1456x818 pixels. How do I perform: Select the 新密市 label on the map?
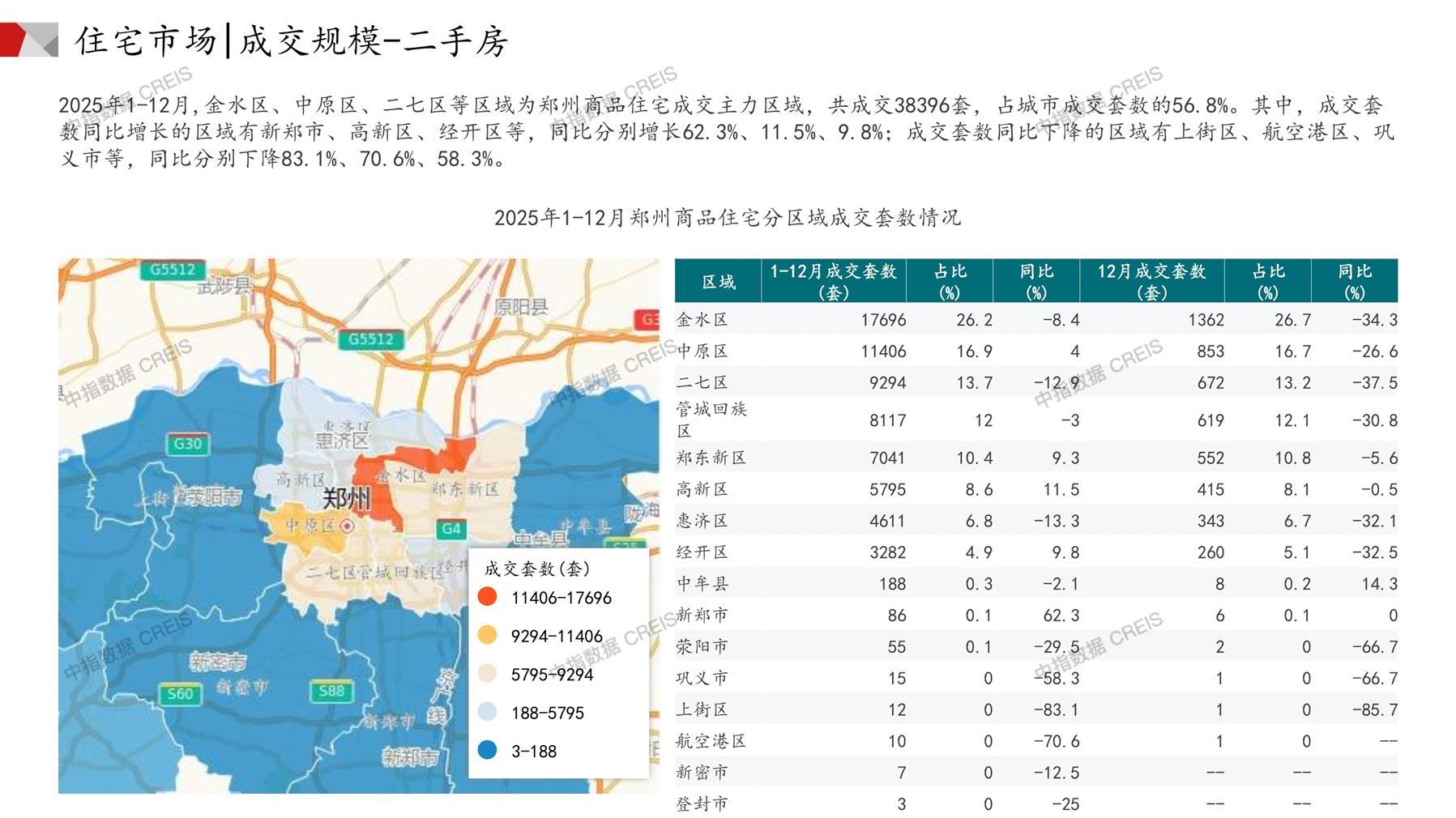217,662
